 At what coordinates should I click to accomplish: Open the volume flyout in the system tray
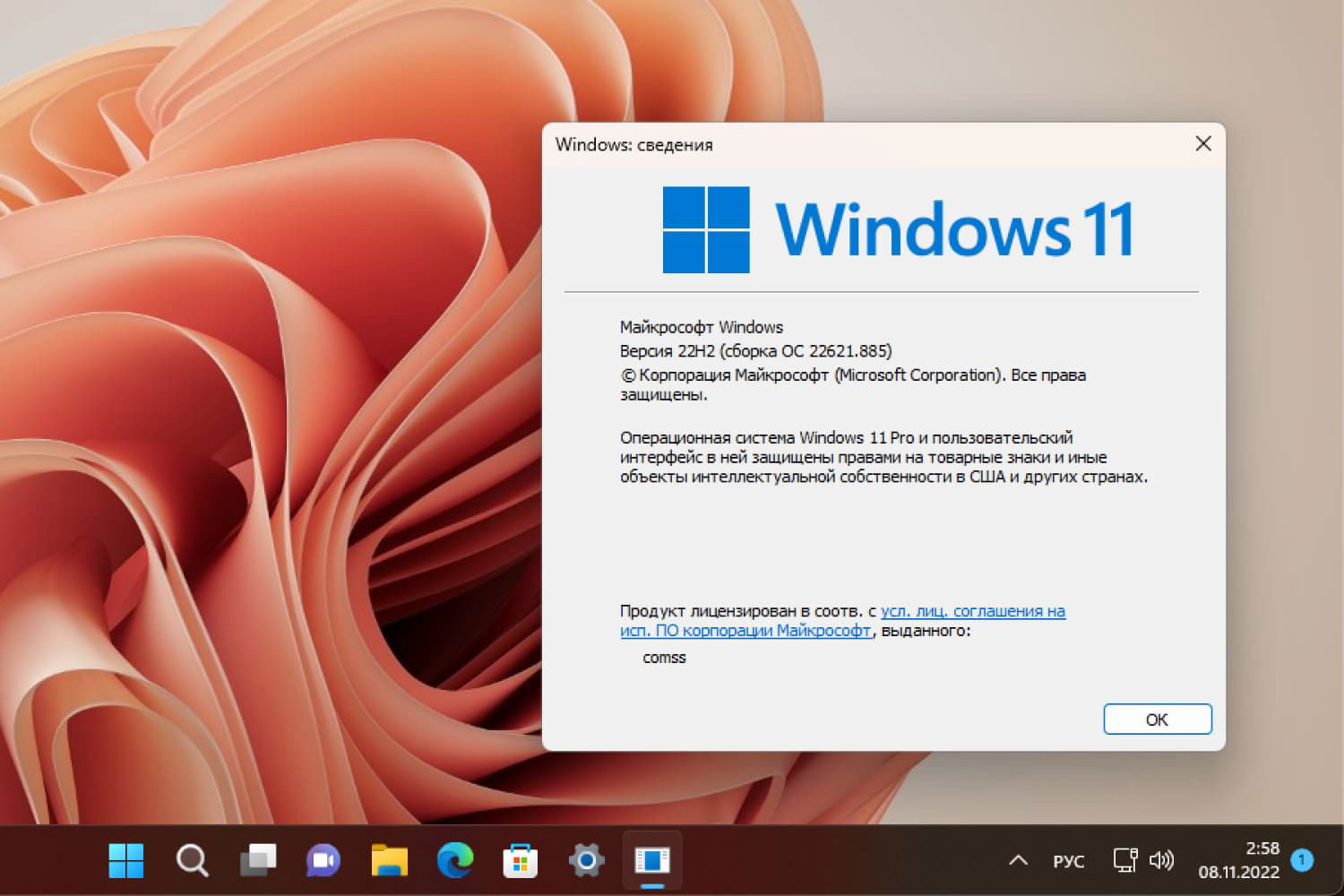[x=1163, y=860]
